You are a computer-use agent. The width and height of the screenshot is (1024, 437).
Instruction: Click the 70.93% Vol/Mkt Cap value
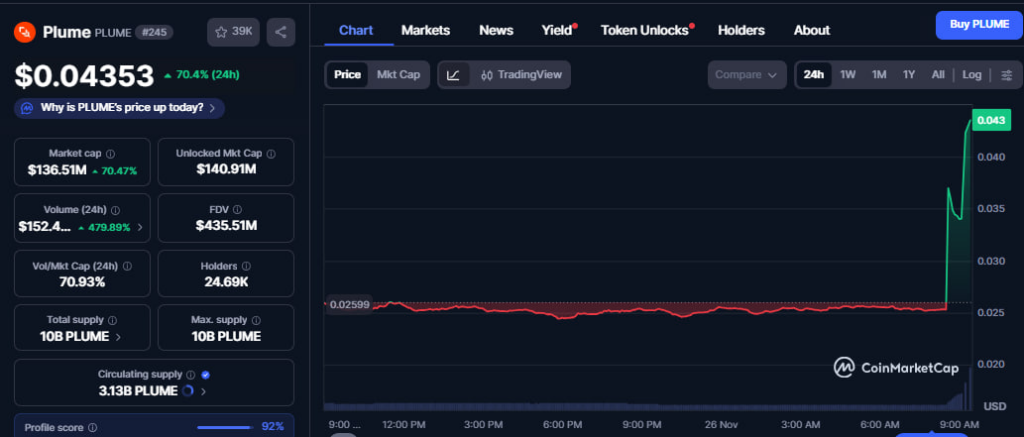click(x=82, y=282)
